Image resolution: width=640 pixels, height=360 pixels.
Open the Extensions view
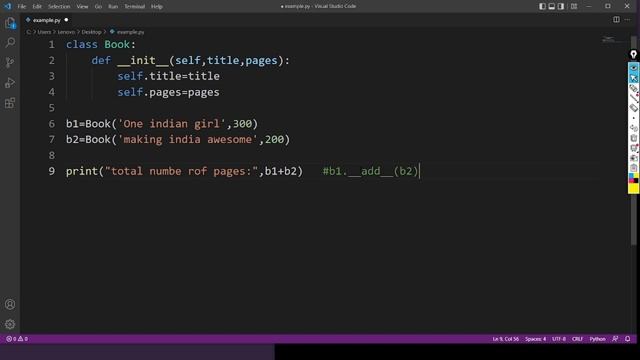click(10, 103)
